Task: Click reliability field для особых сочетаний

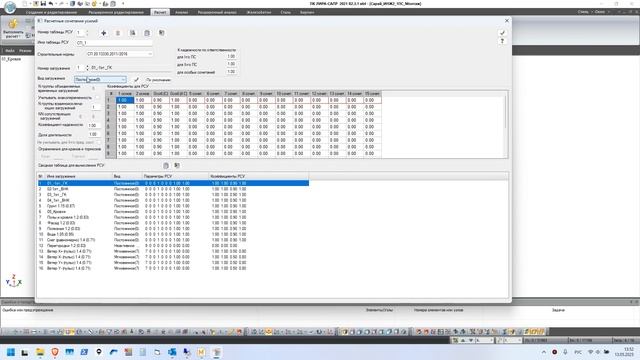Action: pyautogui.click(x=231, y=72)
